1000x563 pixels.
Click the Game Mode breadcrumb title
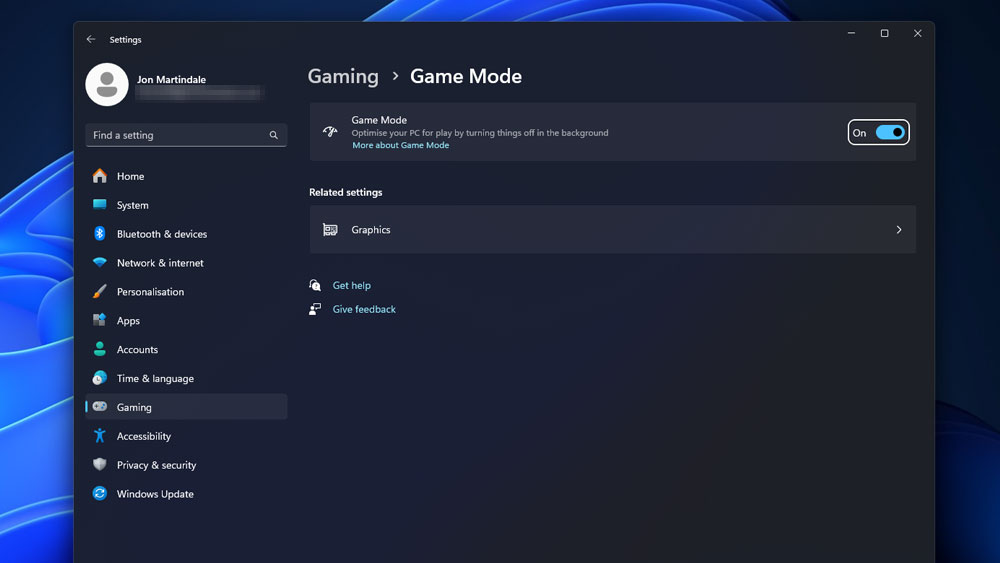pos(466,77)
